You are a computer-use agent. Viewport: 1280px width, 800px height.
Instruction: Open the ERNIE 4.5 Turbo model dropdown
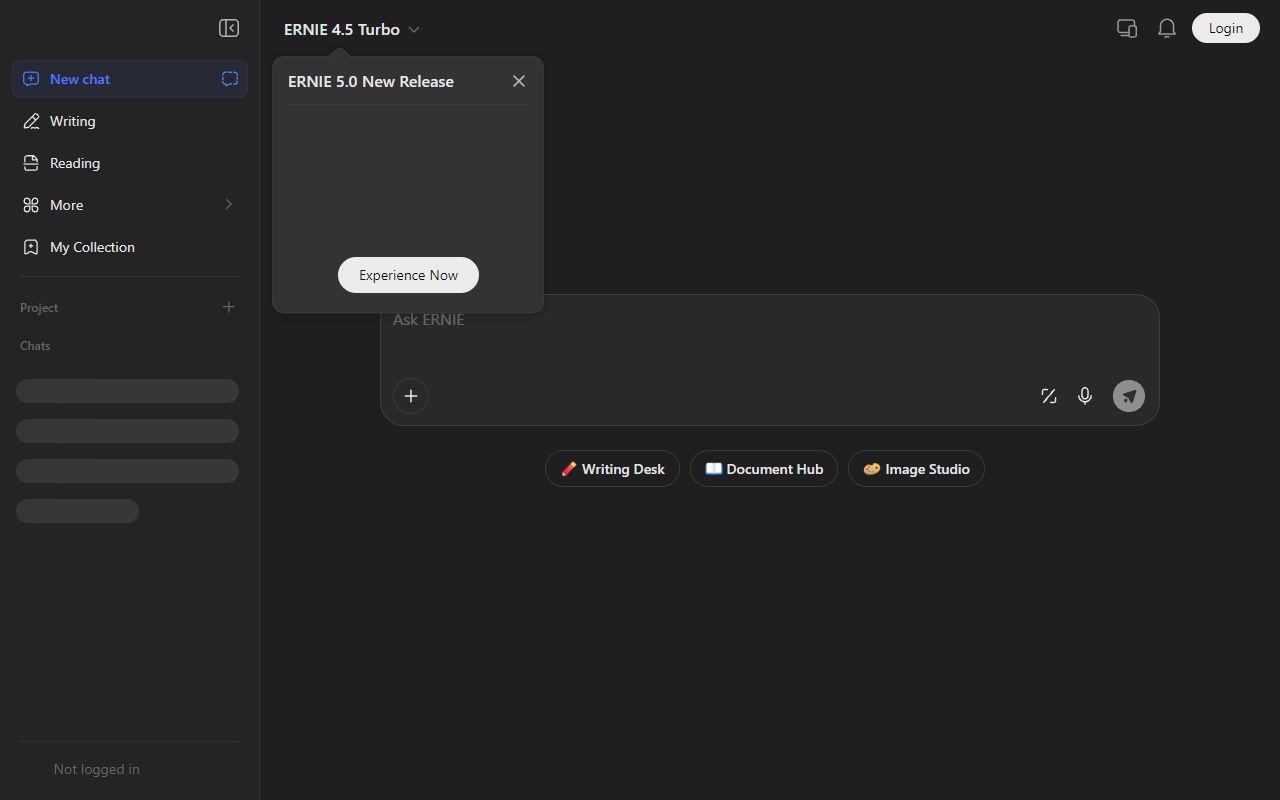point(352,29)
